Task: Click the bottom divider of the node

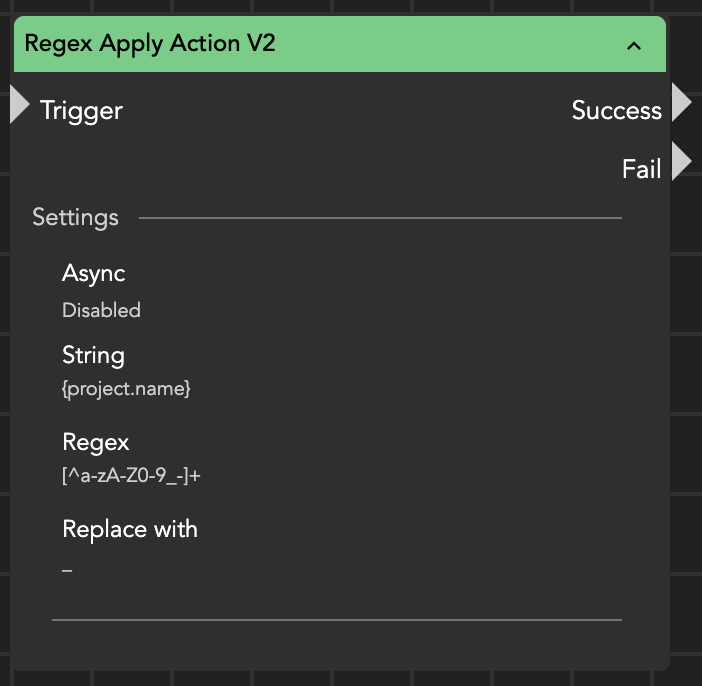Action: click(x=336, y=620)
